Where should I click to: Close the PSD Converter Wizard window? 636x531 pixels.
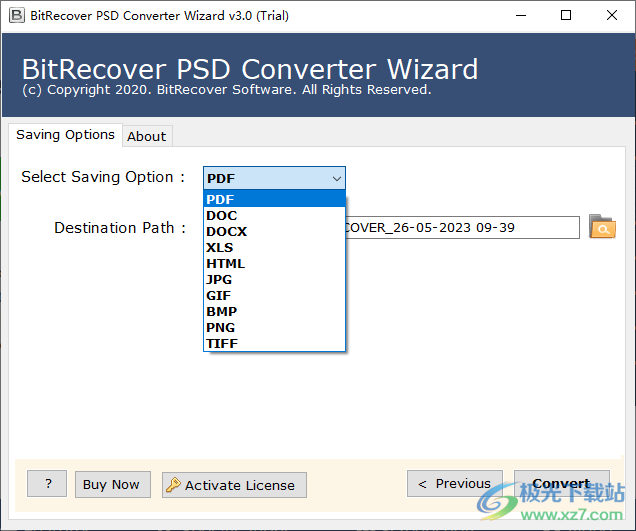click(612, 15)
